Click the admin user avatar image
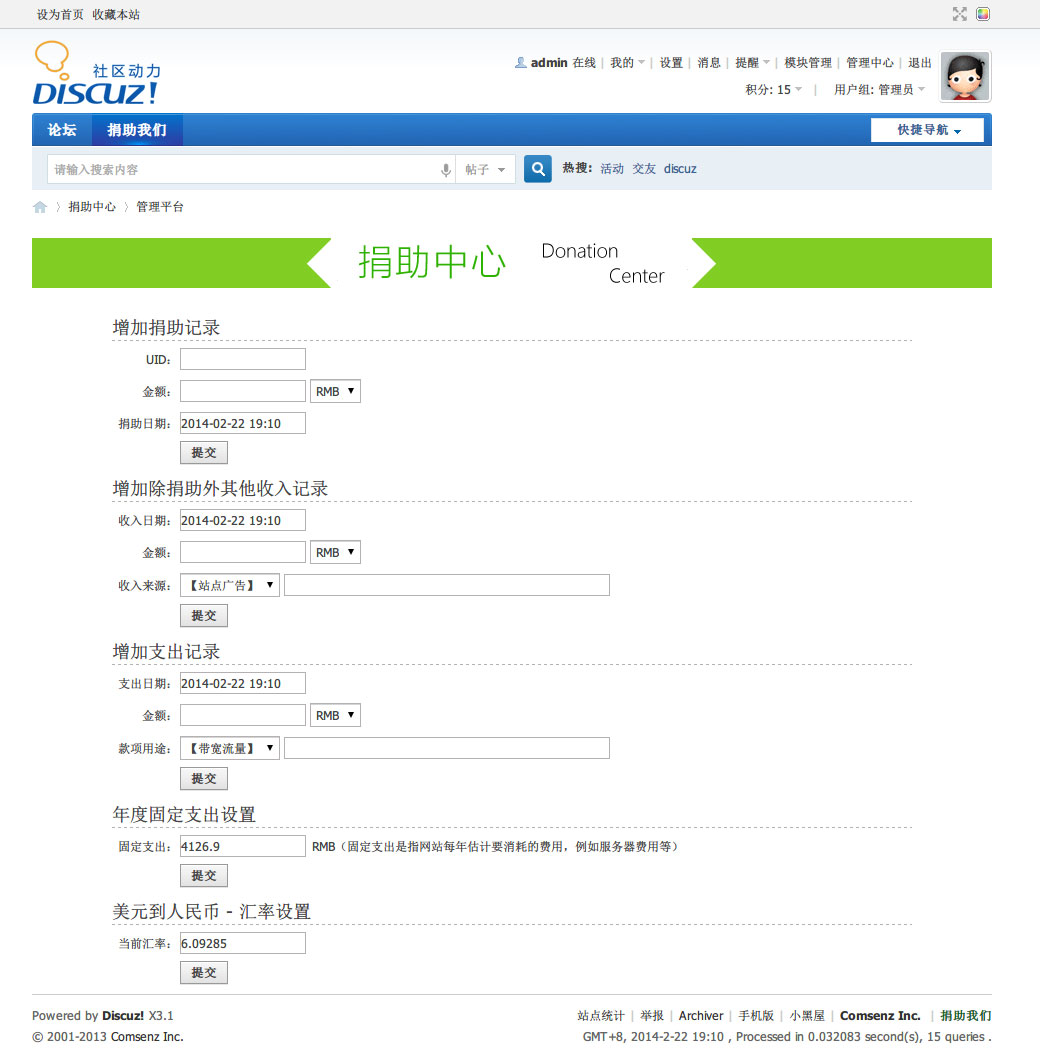This screenshot has width=1040, height=1061. 966,76
